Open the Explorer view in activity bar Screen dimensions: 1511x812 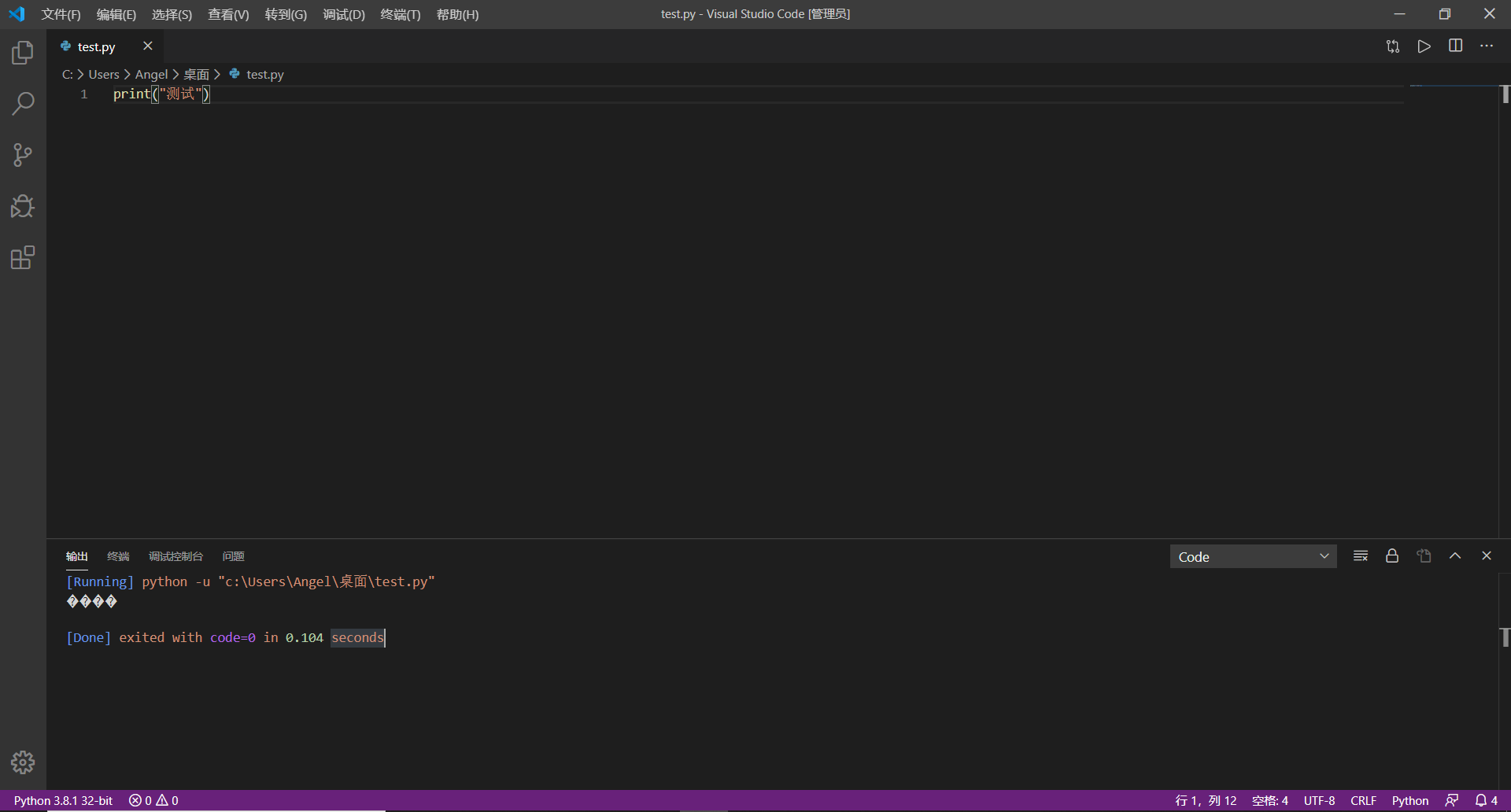(x=23, y=53)
